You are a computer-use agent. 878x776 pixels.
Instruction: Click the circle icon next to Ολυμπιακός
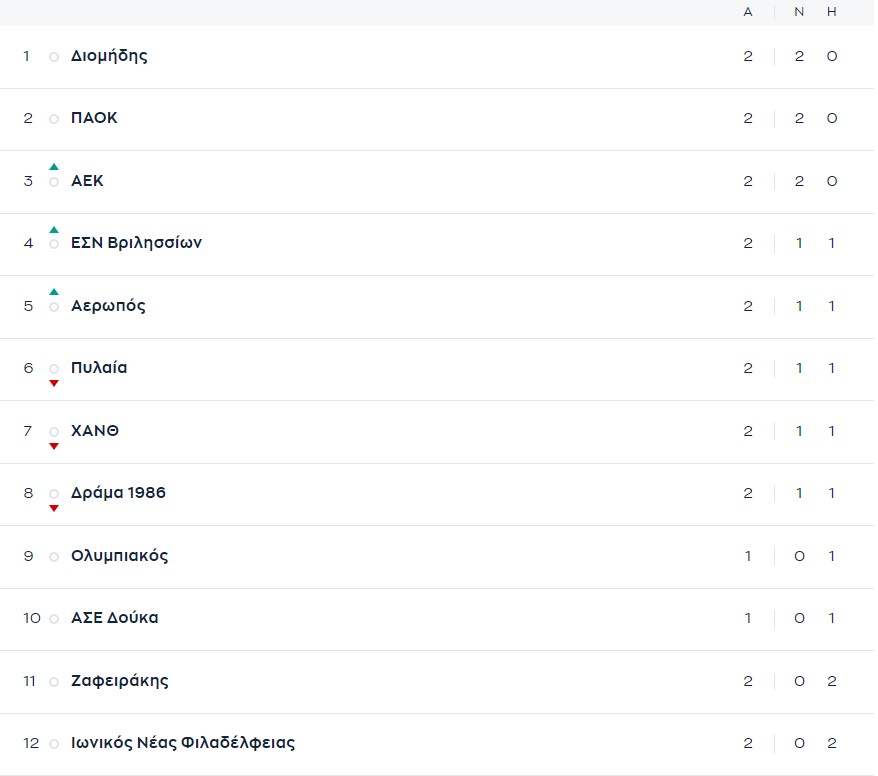(54, 557)
